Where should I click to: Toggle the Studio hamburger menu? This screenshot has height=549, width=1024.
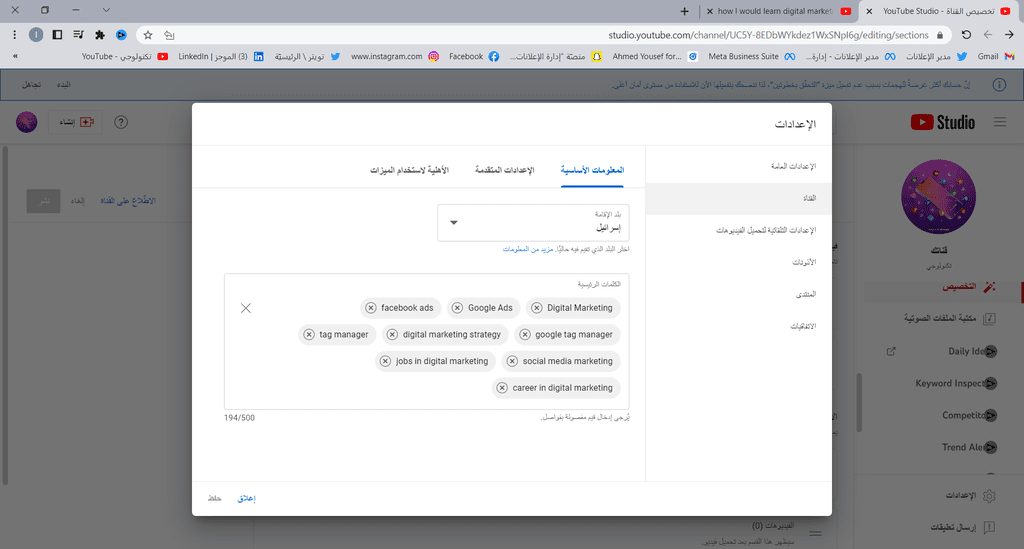coord(1000,122)
